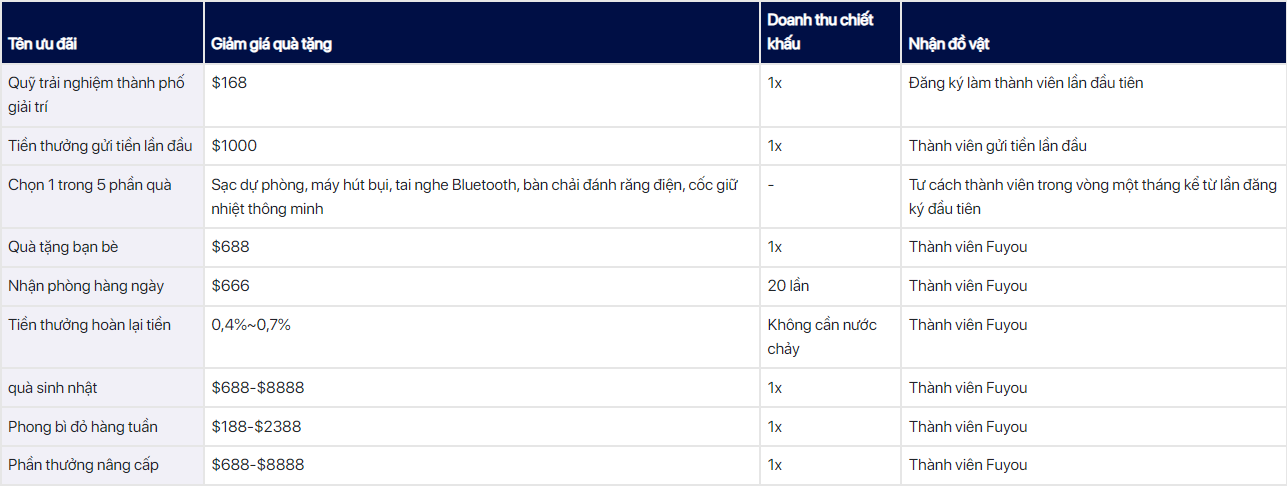
Task: Click the "Không cần nước chảy" cell
Action: [822, 336]
